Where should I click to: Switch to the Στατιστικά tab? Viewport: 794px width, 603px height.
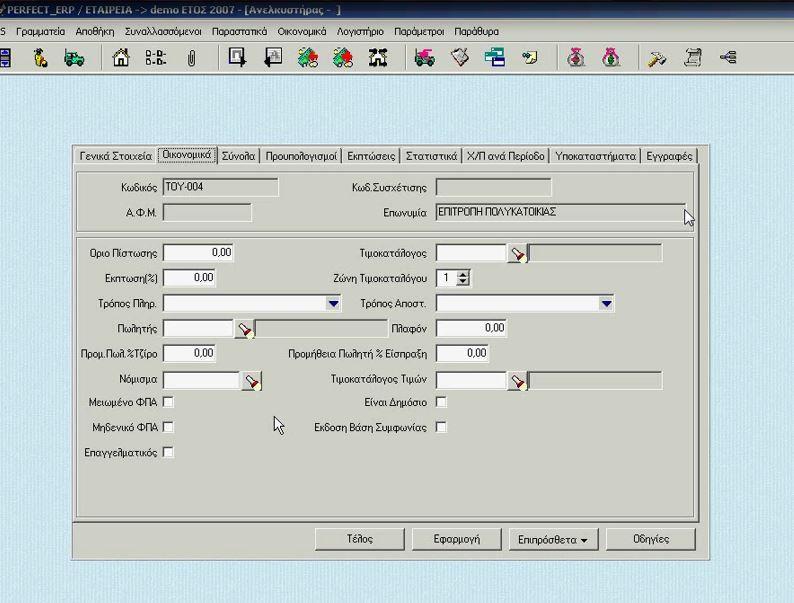(x=431, y=156)
